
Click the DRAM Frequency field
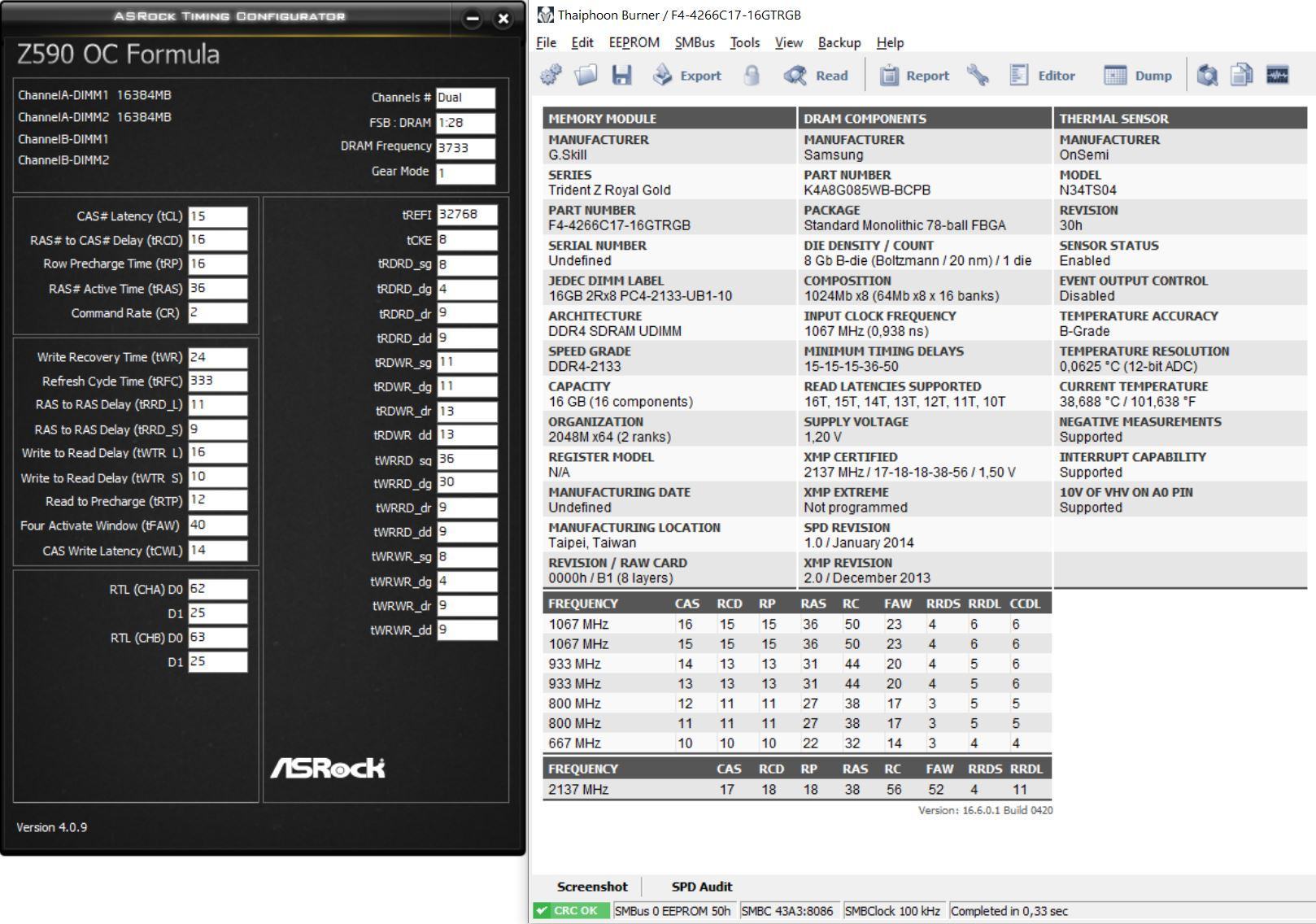pos(465,148)
